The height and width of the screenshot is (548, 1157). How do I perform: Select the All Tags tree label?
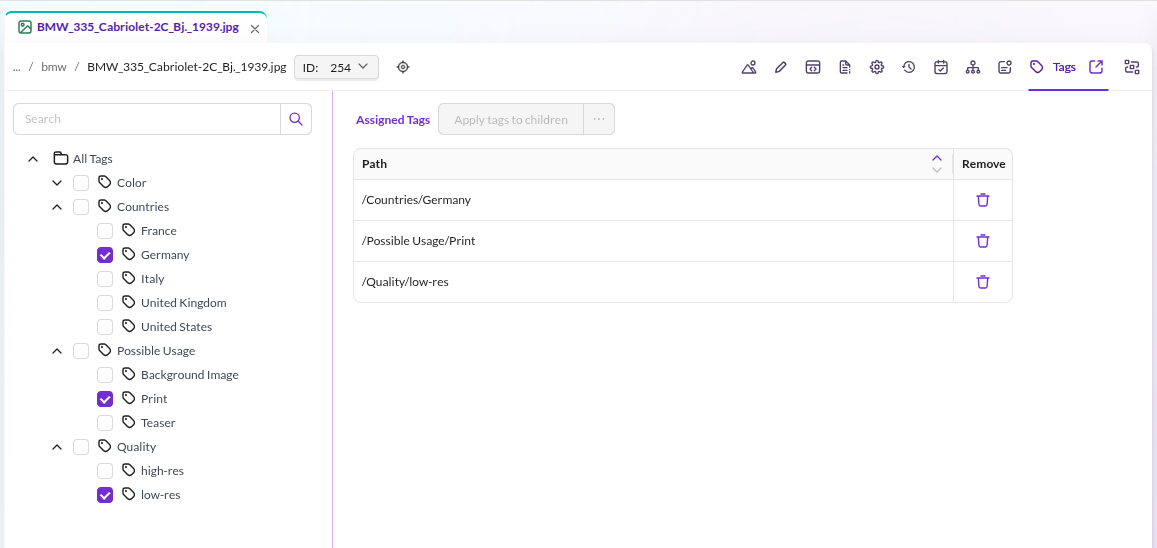coord(92,159)
